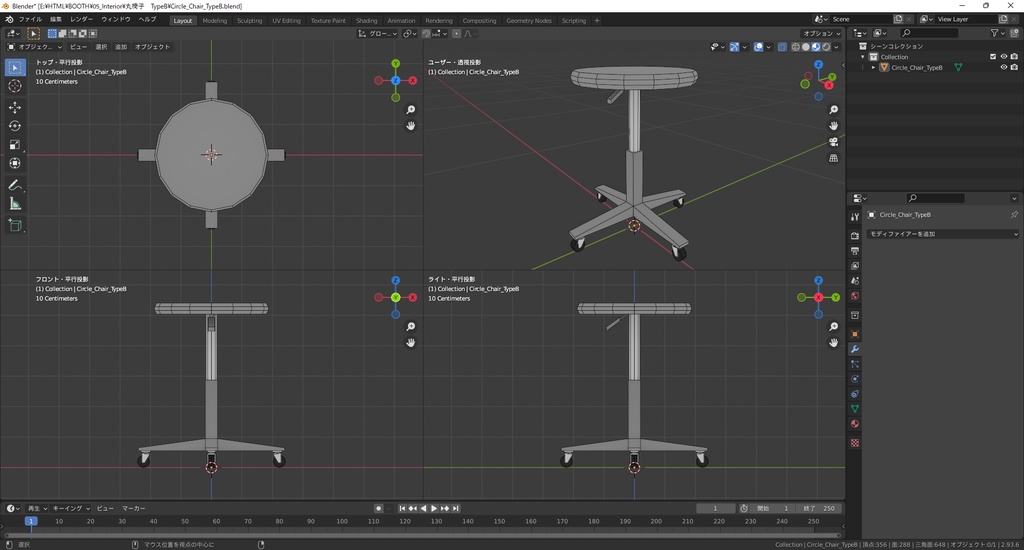
Task: Select the Rotate tool in the left toolbar
Action: (15, 126)
